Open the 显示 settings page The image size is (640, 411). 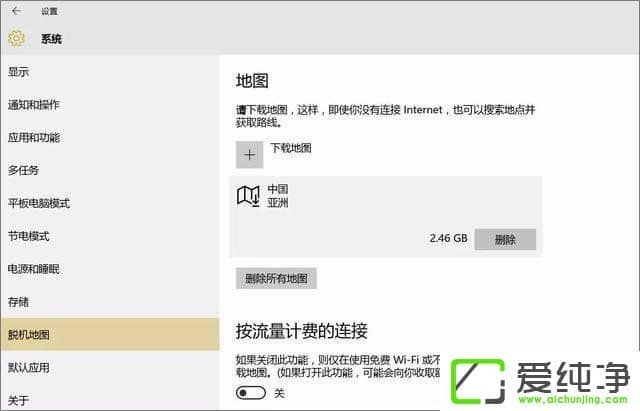[110, 72]
